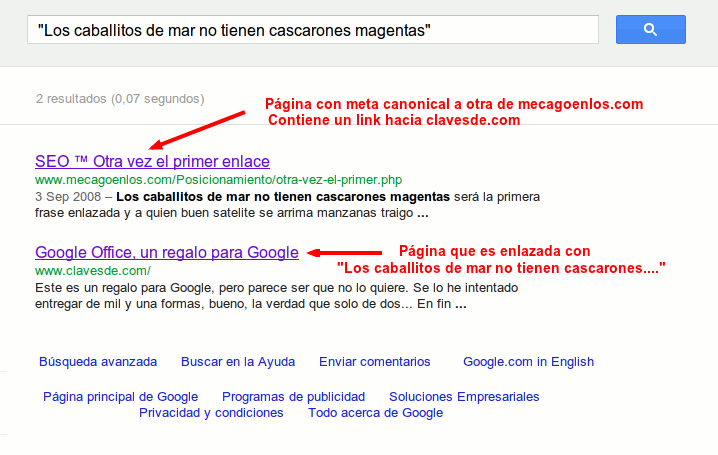Click the mecagoenlos.com green URL
Screen dimensions: 718x455
(x=218, y=180)
